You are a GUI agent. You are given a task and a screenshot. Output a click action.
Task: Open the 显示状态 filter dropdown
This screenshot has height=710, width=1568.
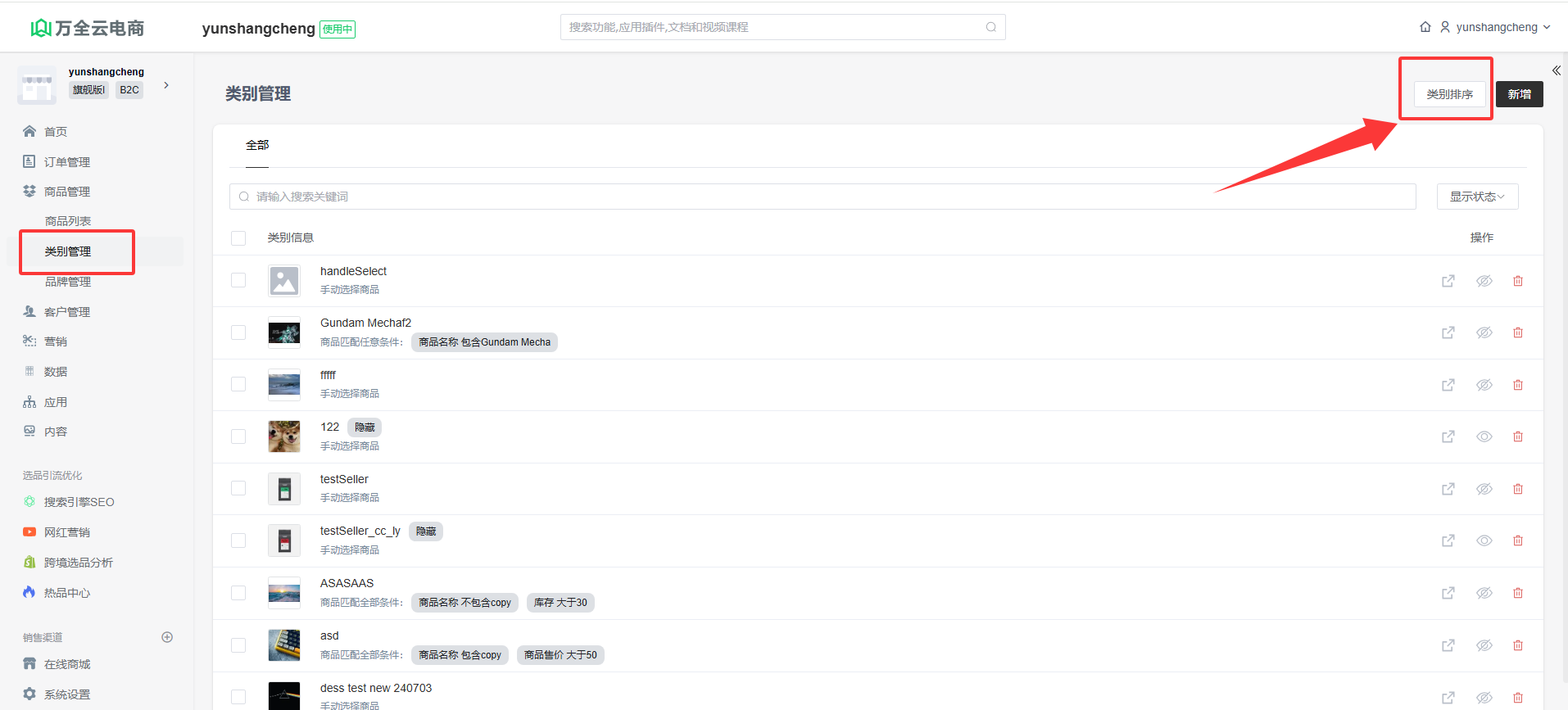pos(1476,197)
